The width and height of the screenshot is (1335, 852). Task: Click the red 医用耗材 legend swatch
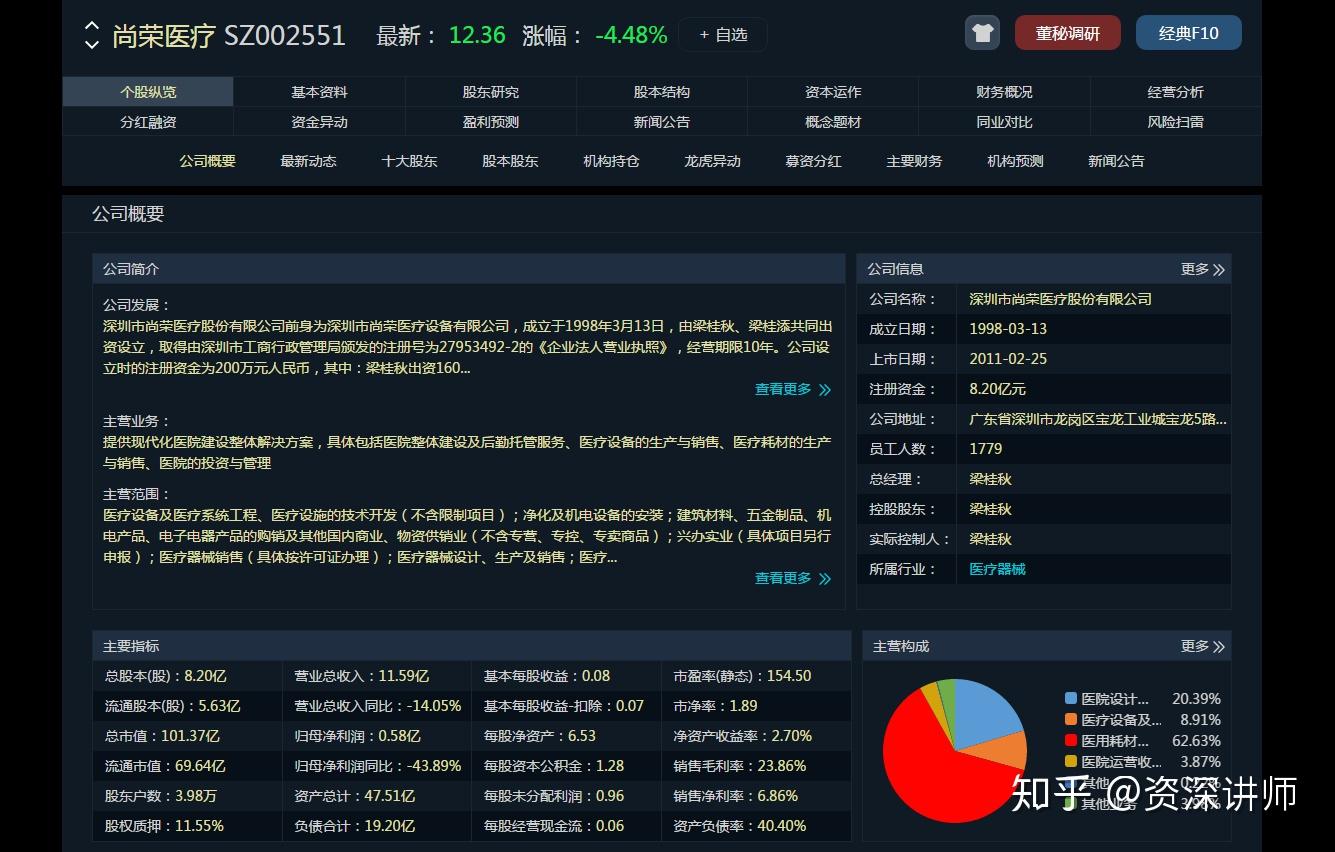(x=1071, y=741)
